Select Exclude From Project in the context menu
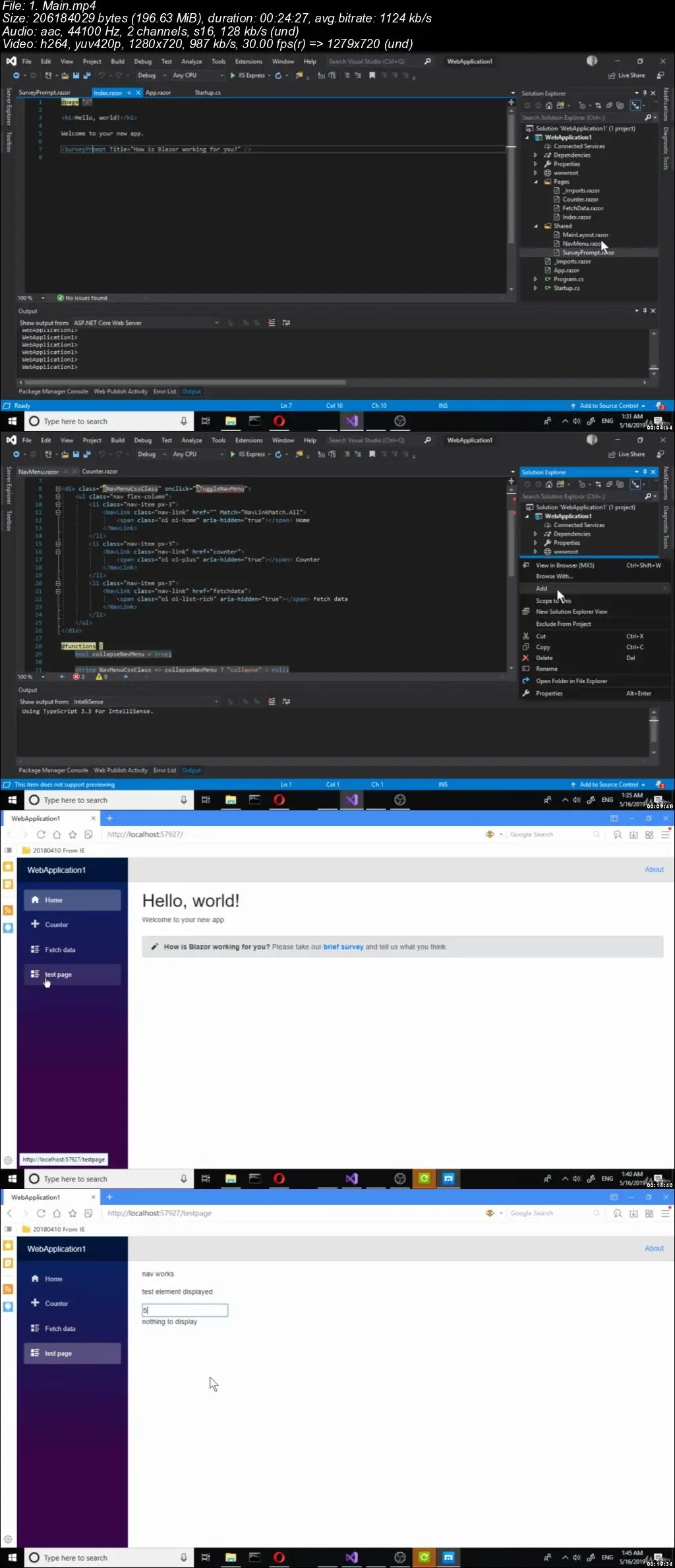Image resolution: width=675 pixels, height=1568 pixels. click(x=595, y=624)
